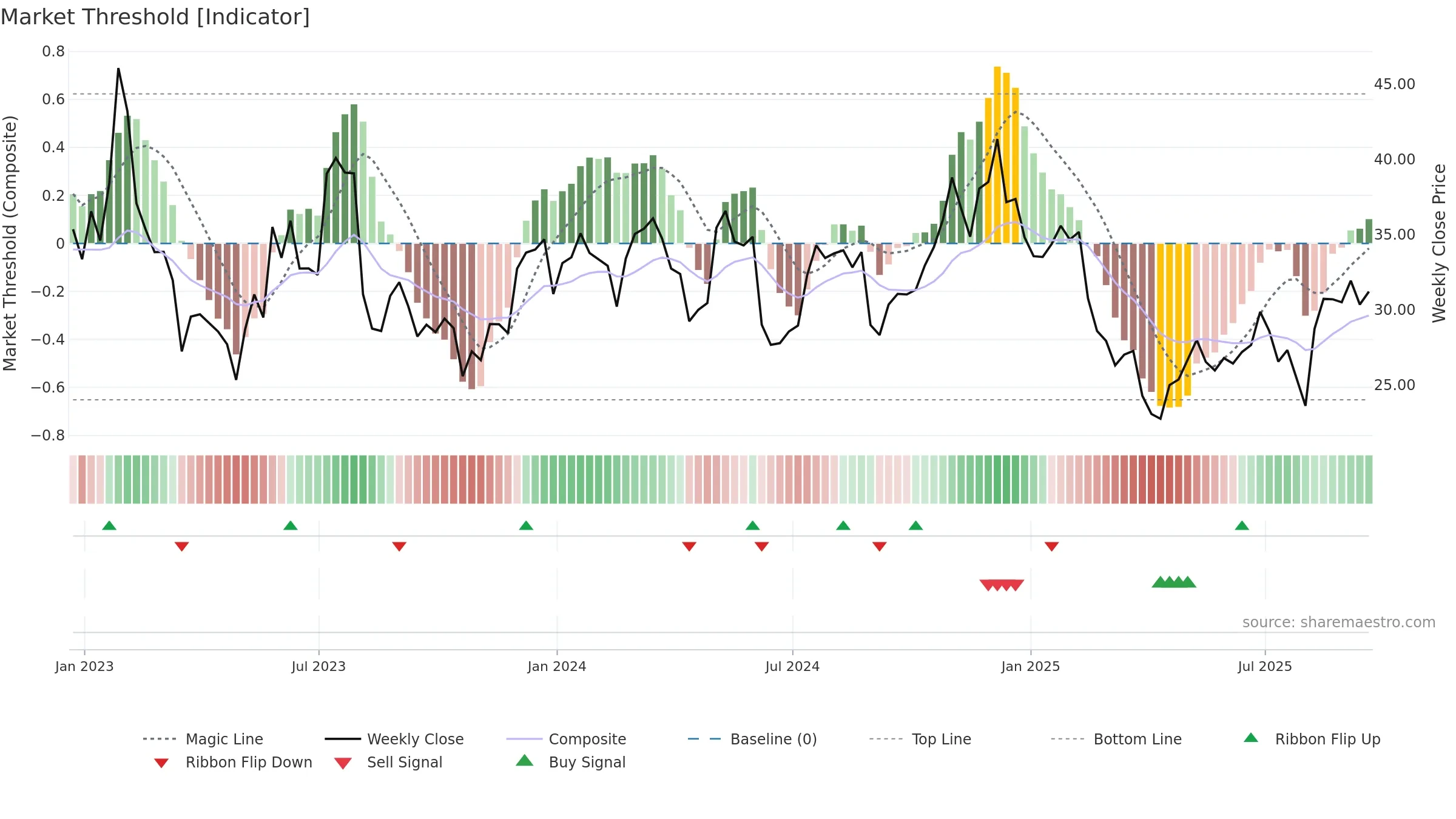Click the tallest orange bar near December 2024

click(997, 155)
